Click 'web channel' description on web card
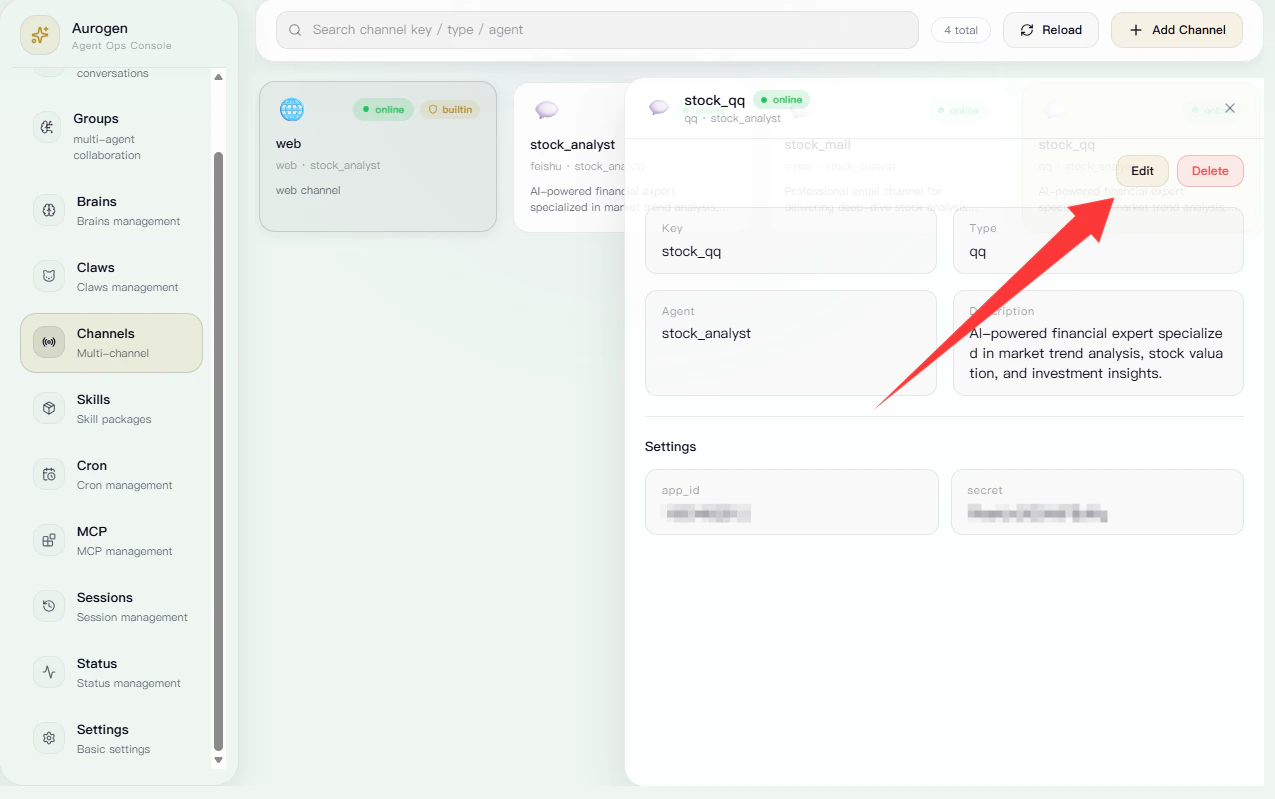 click(308, 190)
